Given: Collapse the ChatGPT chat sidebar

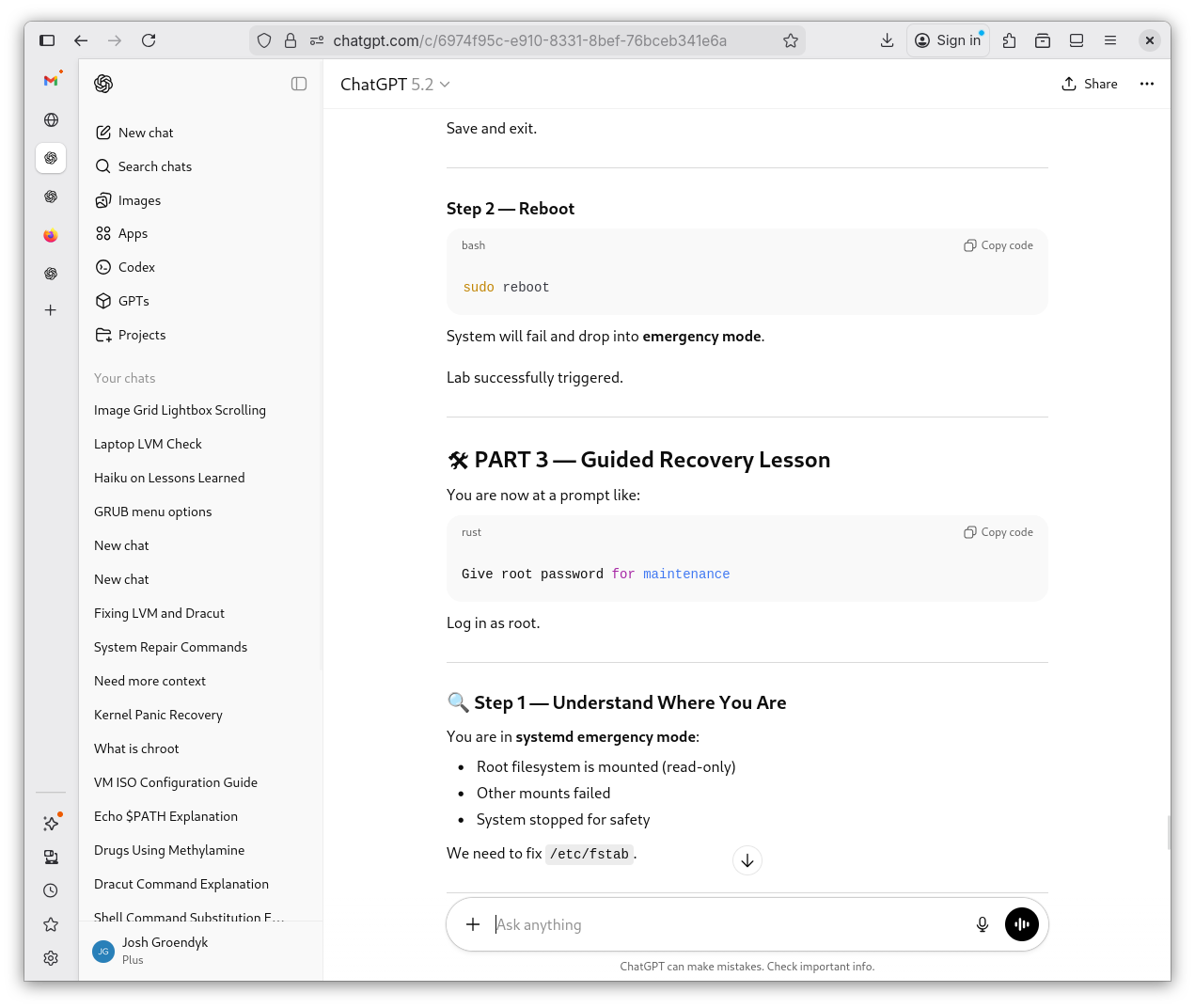Looking at the screenshot, I should (299, 84).
